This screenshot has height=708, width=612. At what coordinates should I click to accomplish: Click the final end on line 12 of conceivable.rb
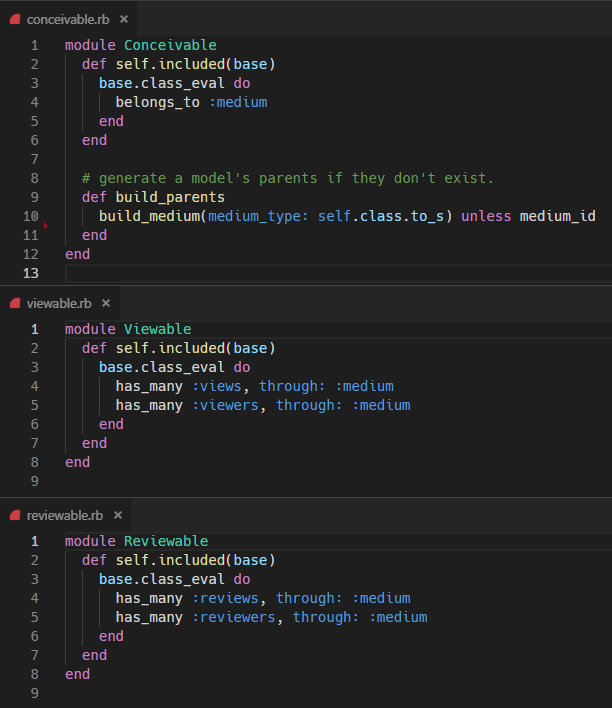[x=77, y=254]
